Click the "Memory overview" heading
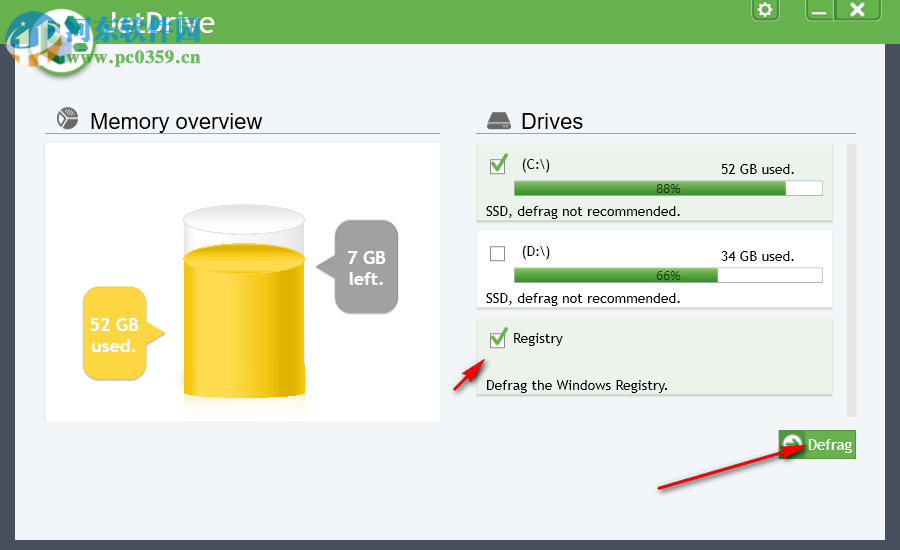The image size is (900, 550). click(176, 121)
